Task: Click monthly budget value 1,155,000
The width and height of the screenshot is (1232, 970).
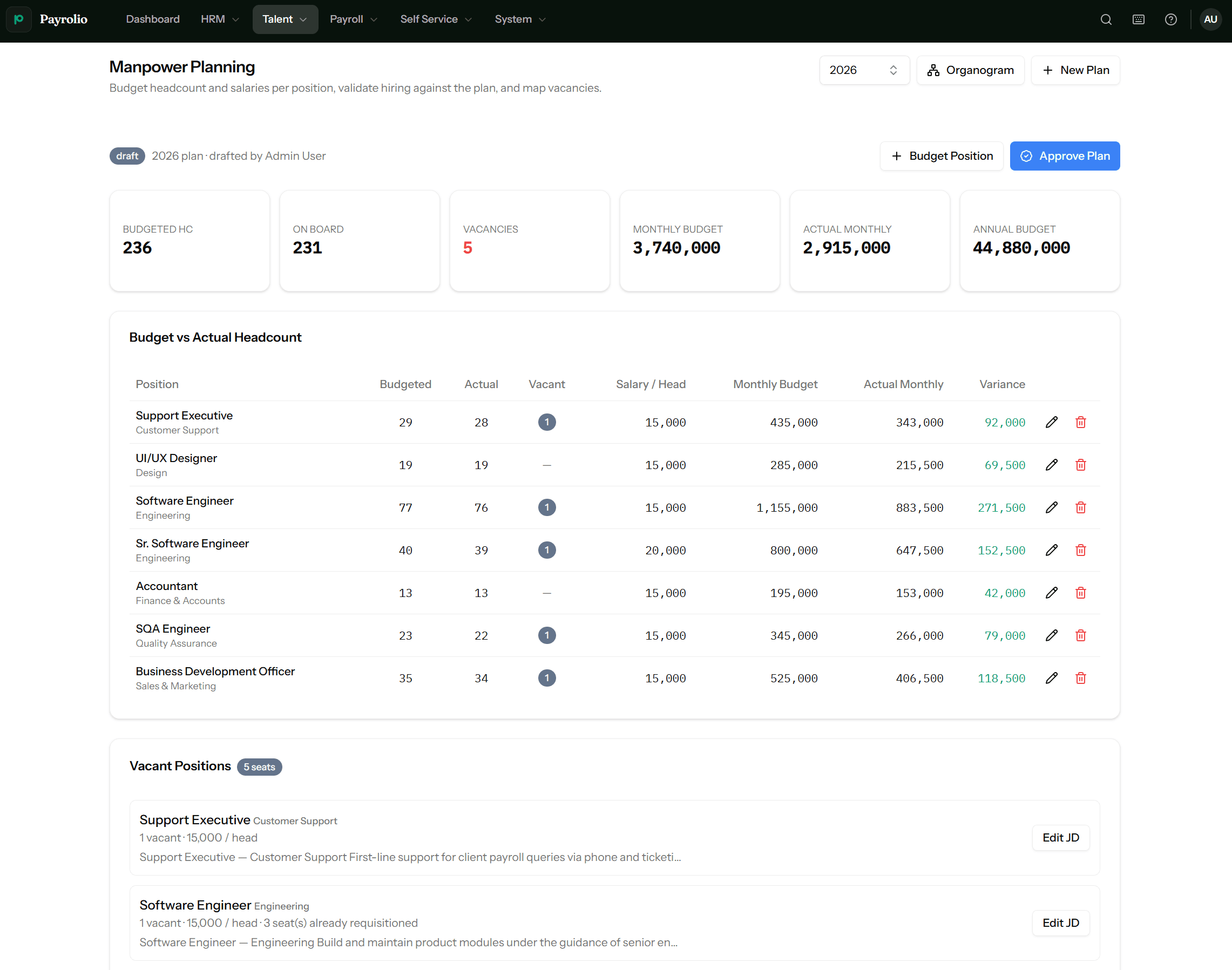Action: [x=787, y=508]
